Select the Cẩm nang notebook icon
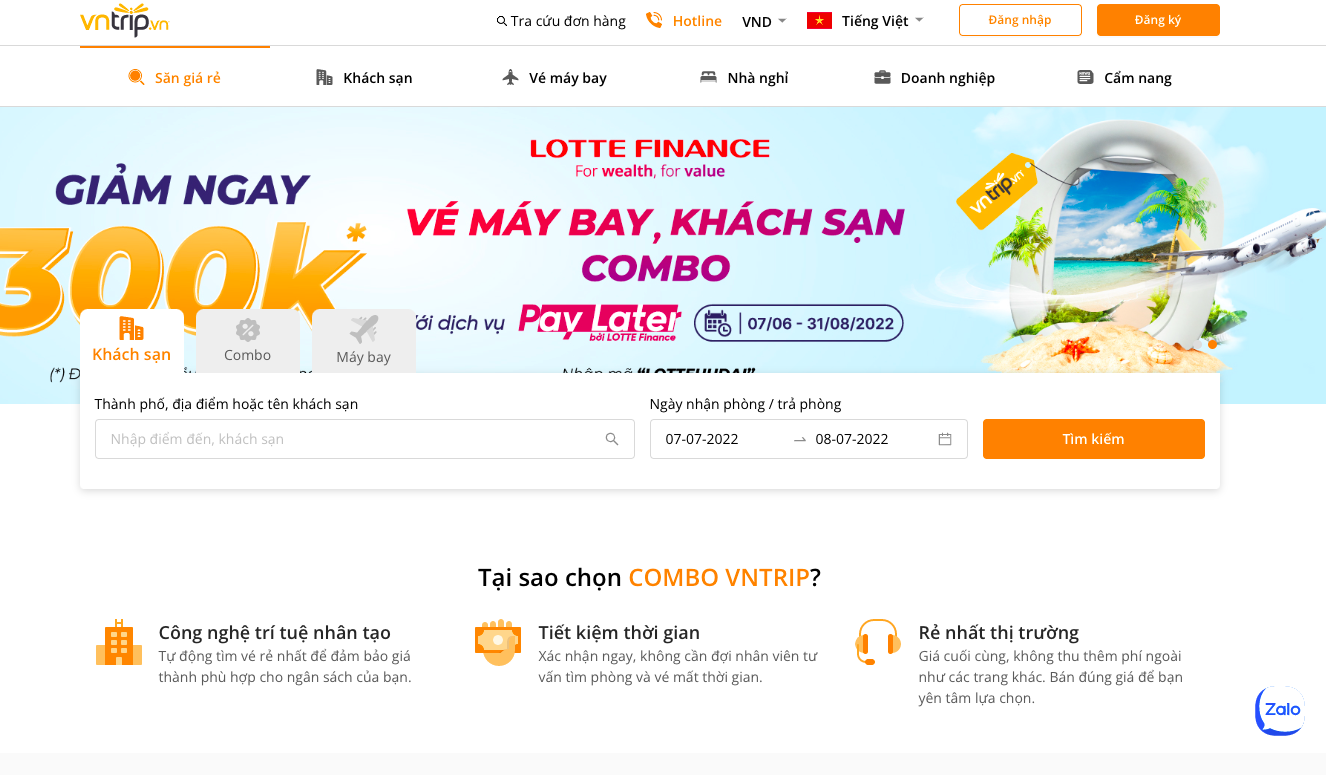1326x775 pixels. (x=1086, y=76)
